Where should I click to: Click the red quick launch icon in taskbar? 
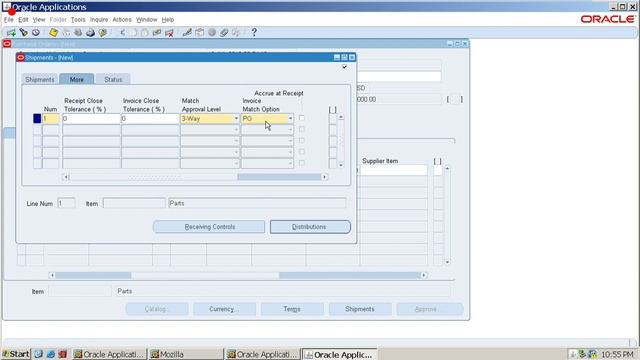tap(62, 354)
